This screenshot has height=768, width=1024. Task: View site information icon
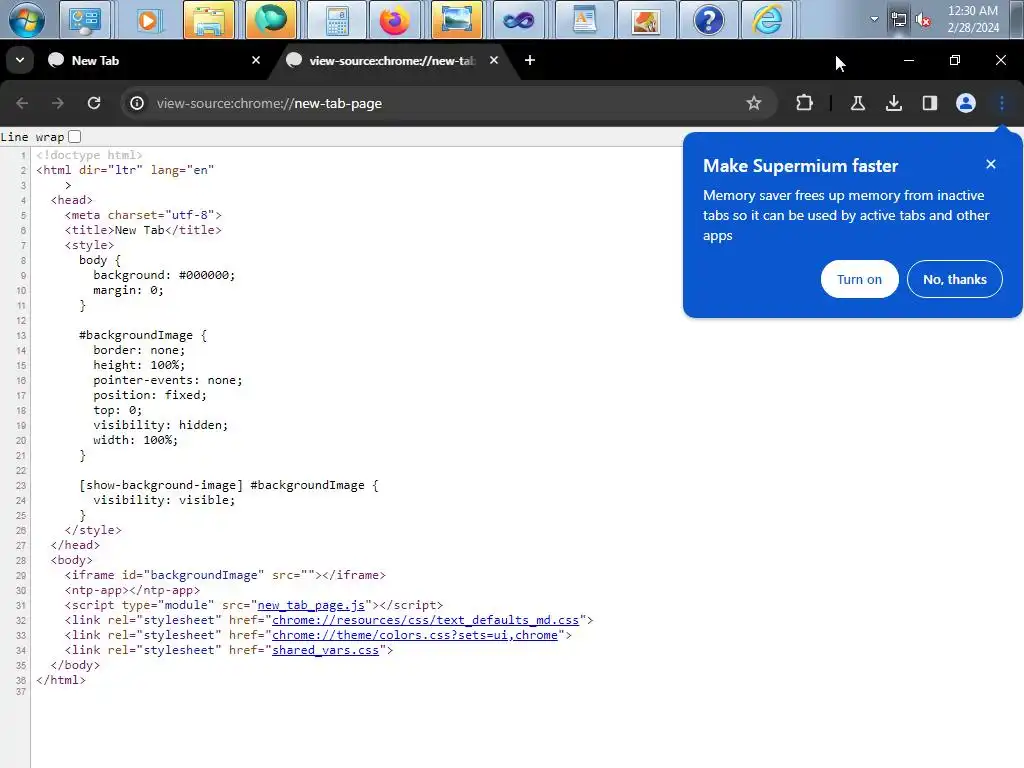[136, 103]
